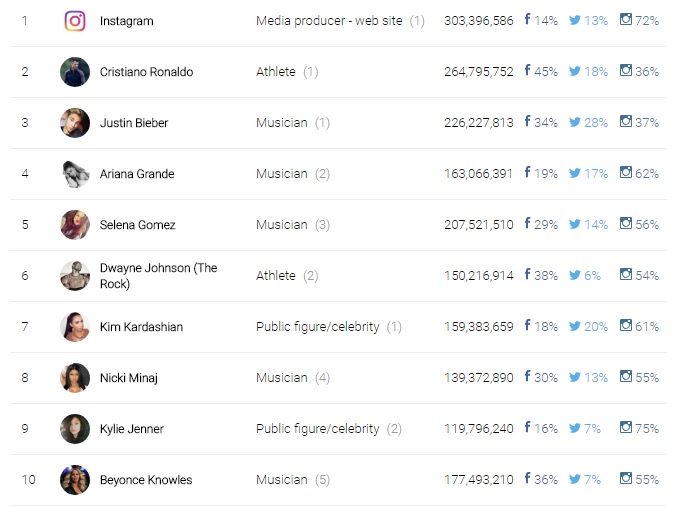This screenshot has height=507, width=683.
Task: Click Twitter icon in Beyonce Knowles row
Action: click(575, 479)
